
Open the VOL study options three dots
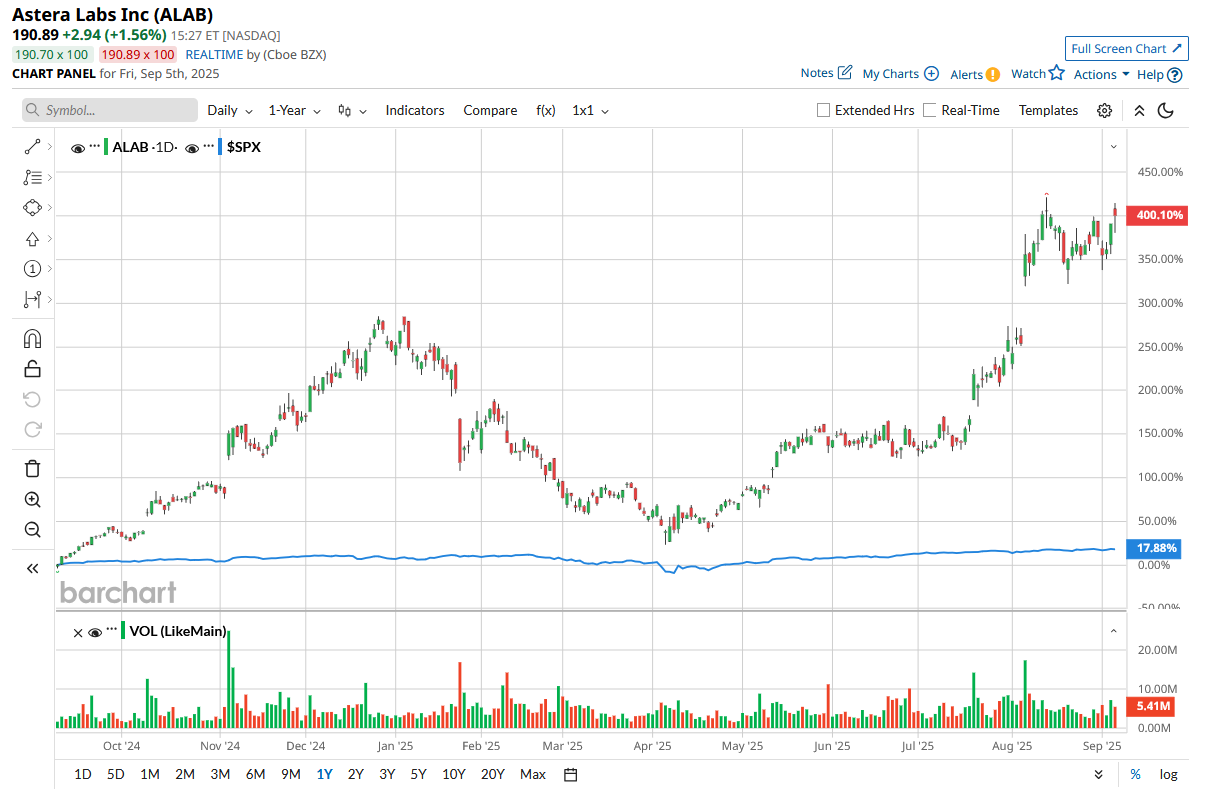point(110,631)
